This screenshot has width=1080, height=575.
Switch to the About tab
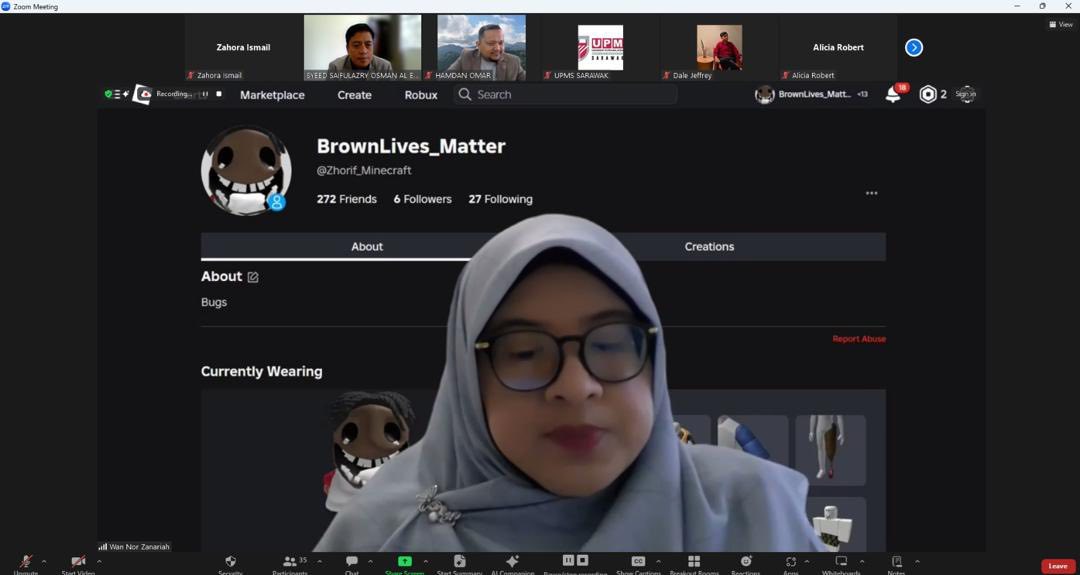click(x=367, y=247)
